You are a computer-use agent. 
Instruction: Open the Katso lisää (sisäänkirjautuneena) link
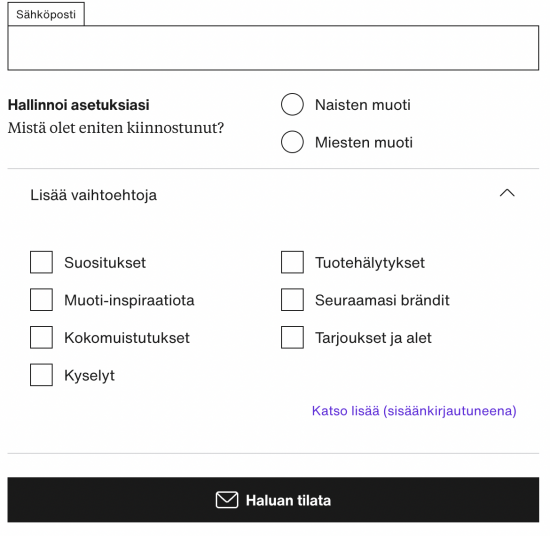(414, 410)
